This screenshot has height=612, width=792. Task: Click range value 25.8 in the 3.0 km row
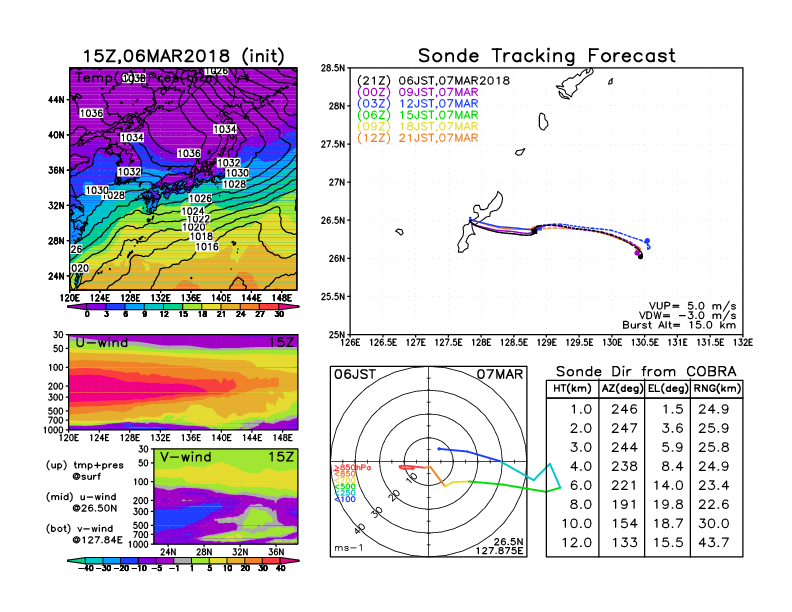pyautogui.click(x=714, y=447)
